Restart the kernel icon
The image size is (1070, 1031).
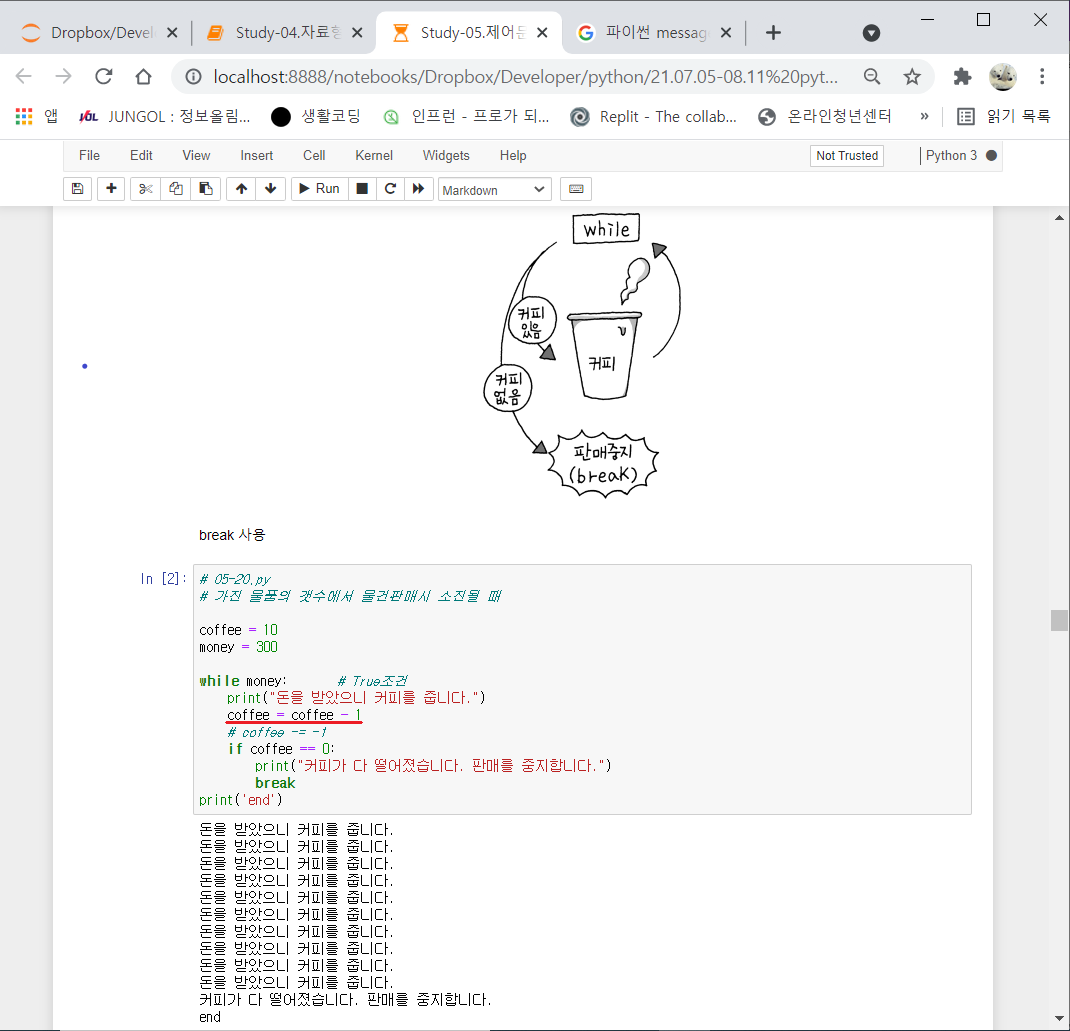[390, 189]
